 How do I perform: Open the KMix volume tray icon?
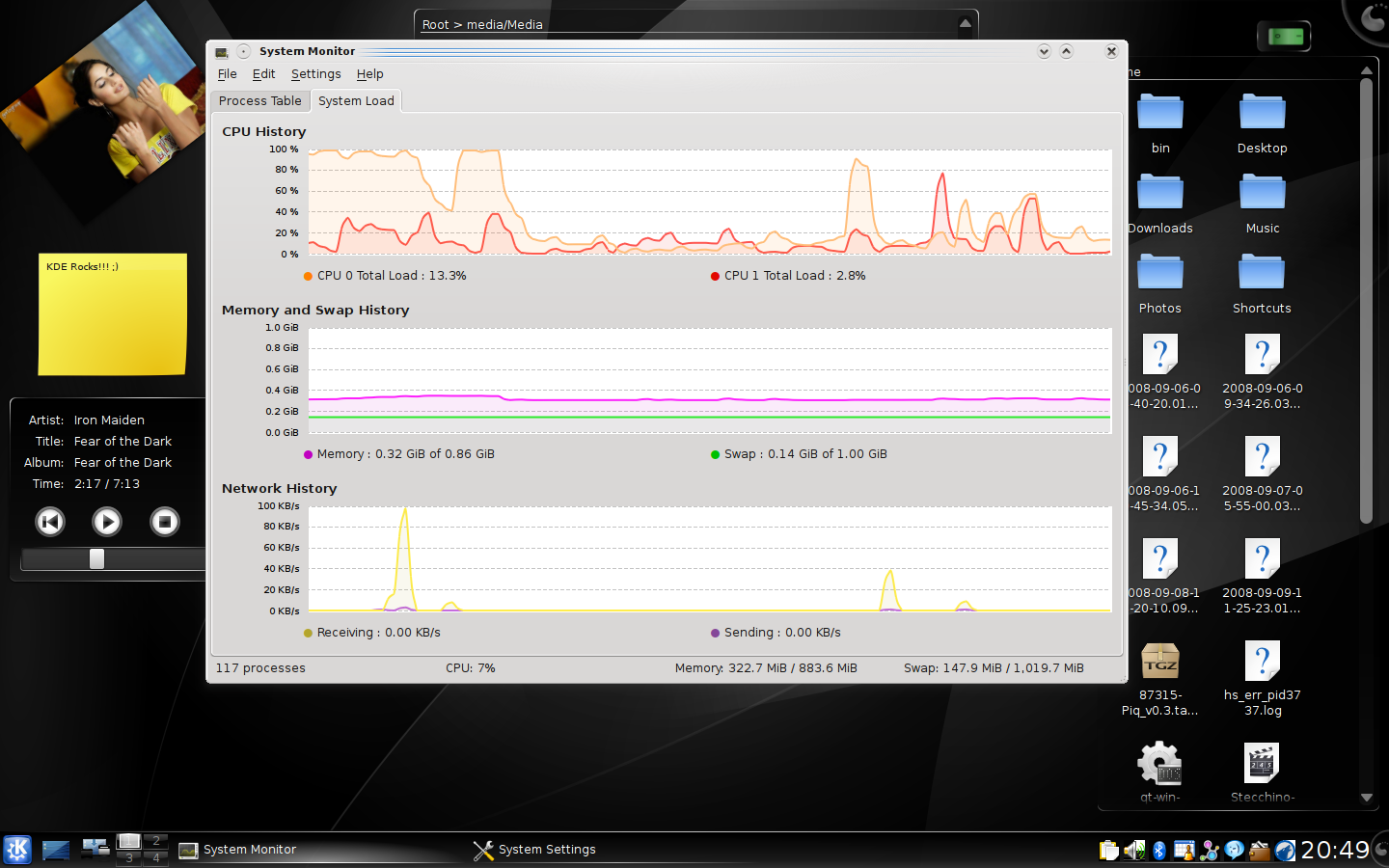[x=1134, y=850]
